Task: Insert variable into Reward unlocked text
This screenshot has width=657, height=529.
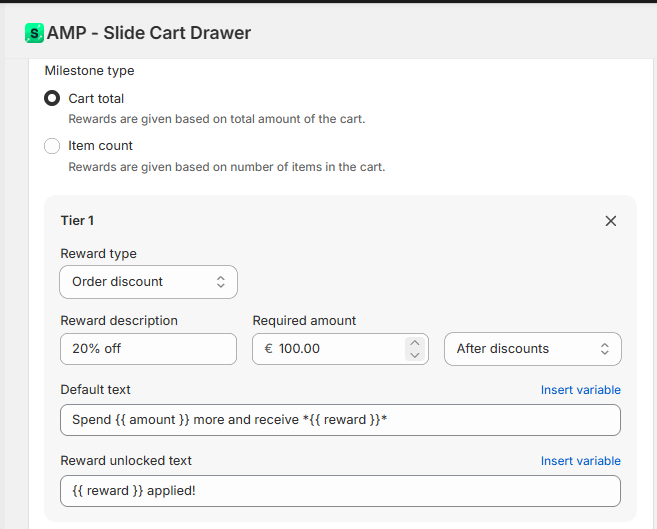Action: tap(580, 461)
